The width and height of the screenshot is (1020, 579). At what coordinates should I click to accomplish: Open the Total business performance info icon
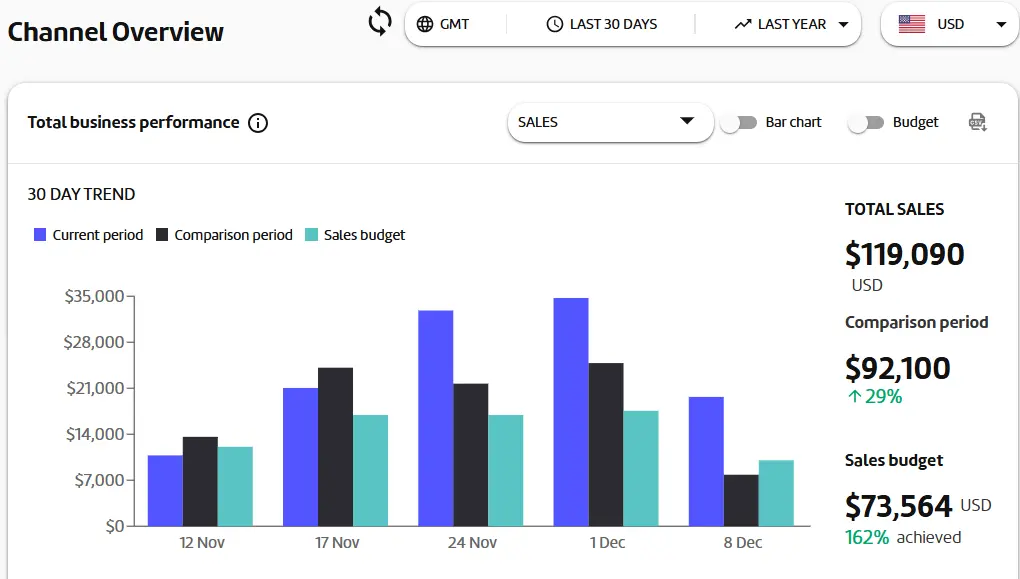point(258,122)
